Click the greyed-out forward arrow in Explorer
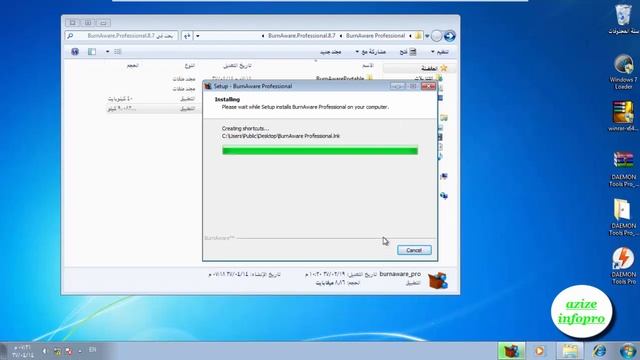Screen dimensions: 640x360 436,36
